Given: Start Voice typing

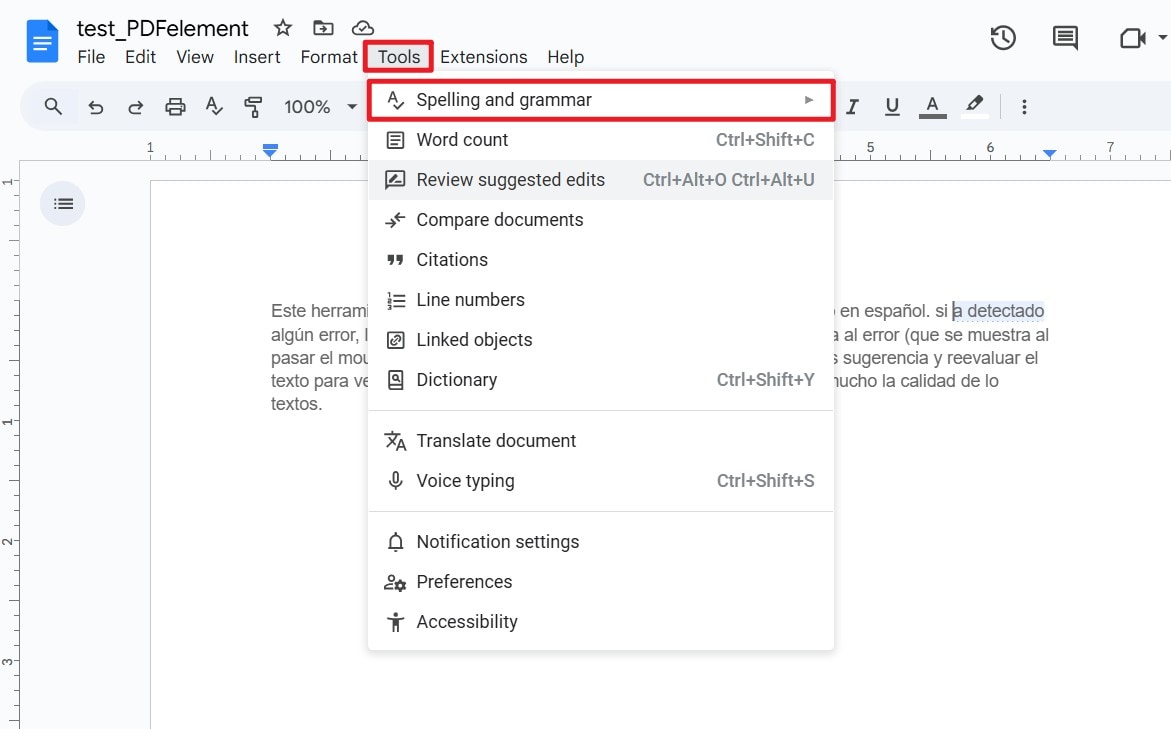Looking at the screenshot, I should coord(601,481).
